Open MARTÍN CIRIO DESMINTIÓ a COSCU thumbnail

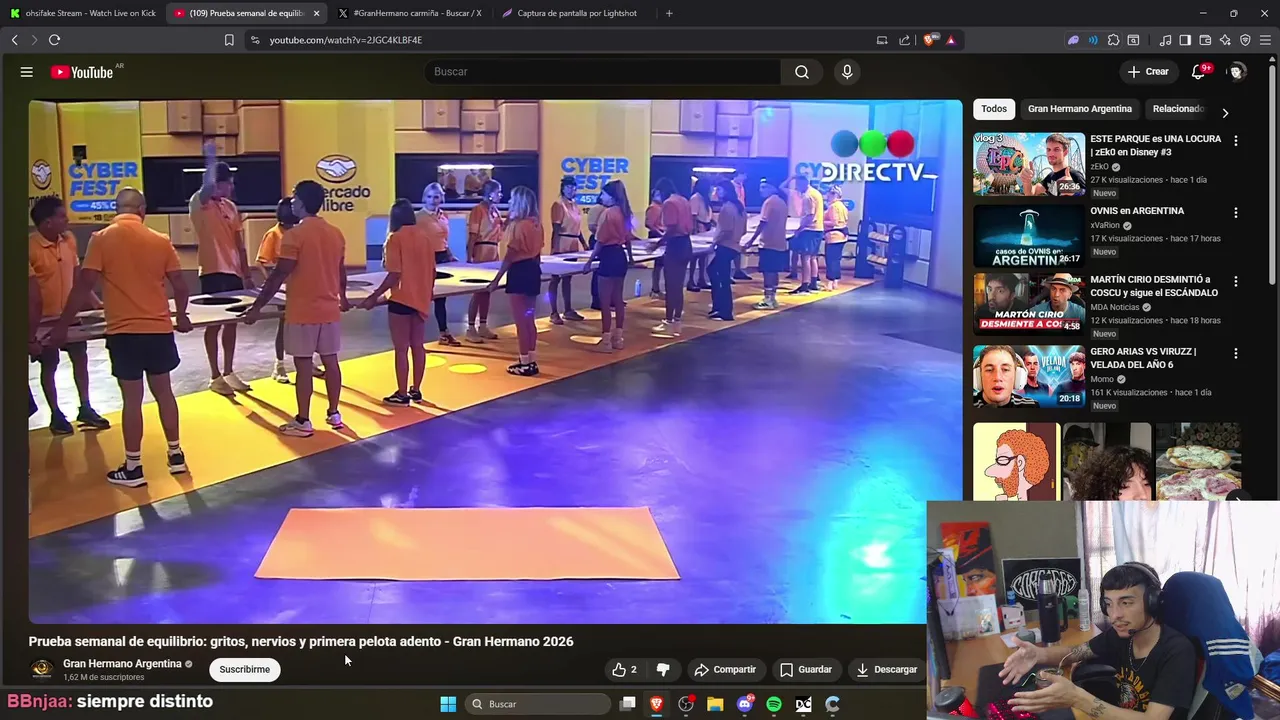(1029, 304)
